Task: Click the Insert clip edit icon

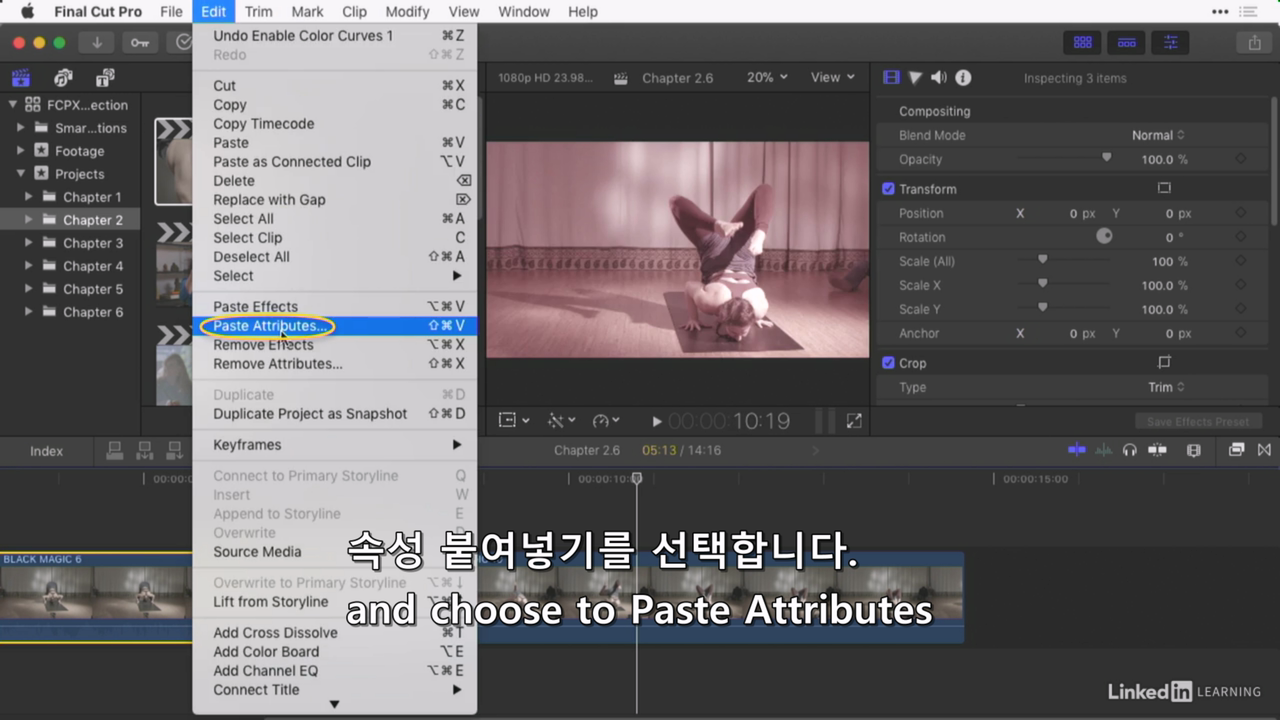Action: 145,450
